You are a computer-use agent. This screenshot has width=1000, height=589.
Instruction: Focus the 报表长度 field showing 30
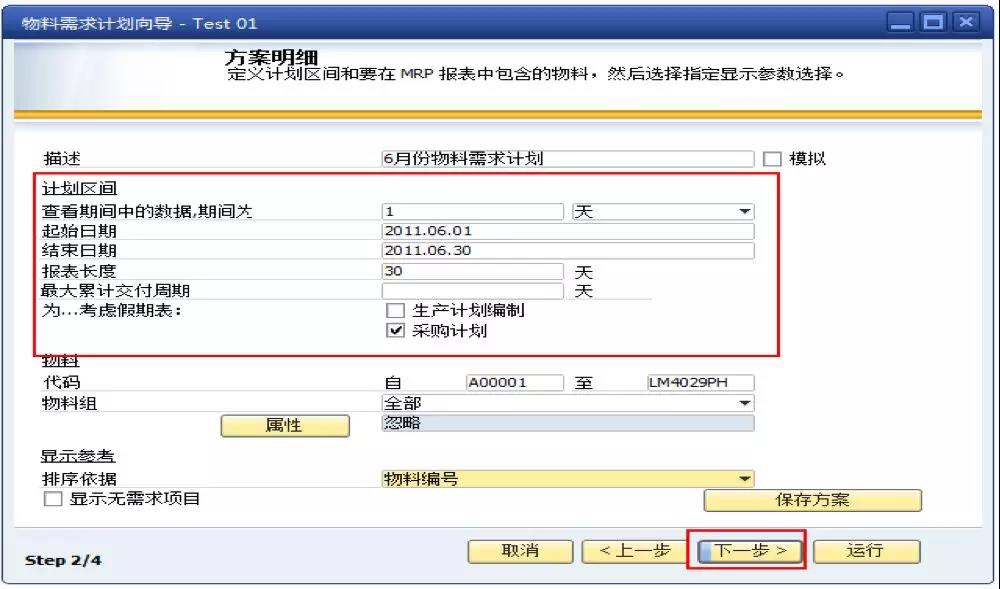tap(472, 271)
